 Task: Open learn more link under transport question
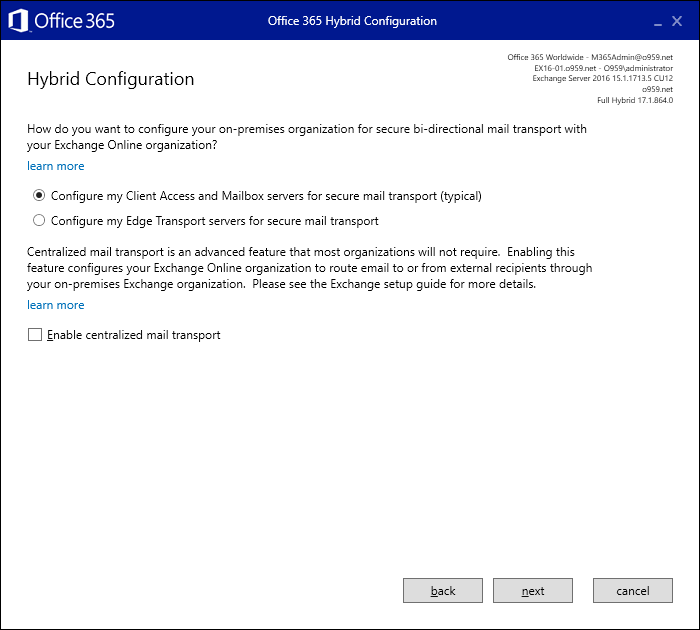click(x=55, y=166)
